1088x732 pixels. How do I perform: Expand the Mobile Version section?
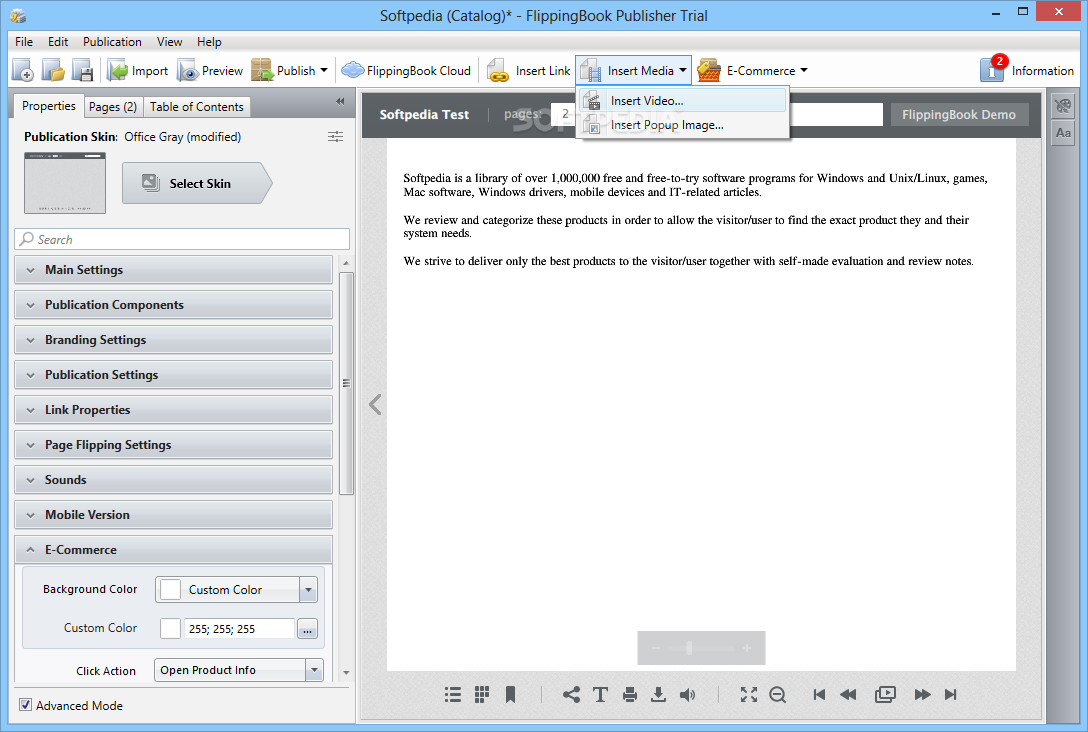coord(173,515)
